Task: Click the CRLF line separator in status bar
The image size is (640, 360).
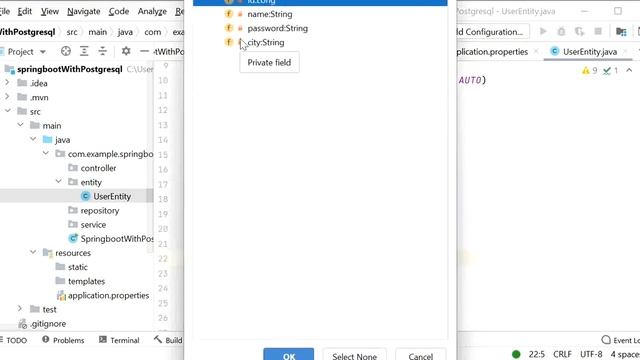Action: pos(562,354)
